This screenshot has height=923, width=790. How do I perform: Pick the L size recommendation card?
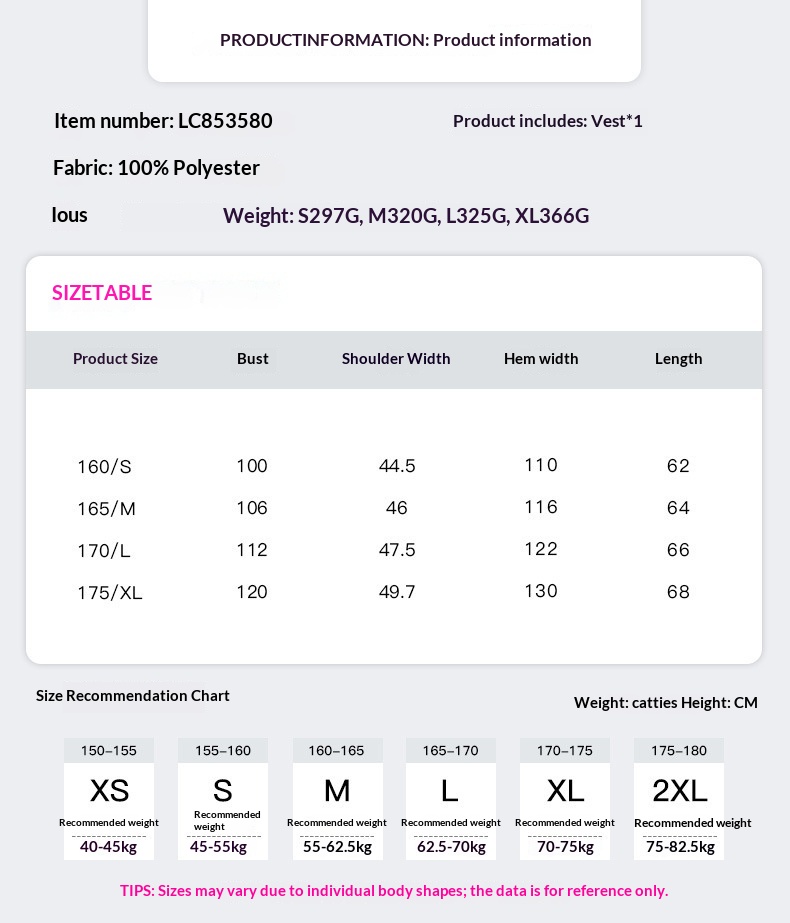click(x=451, y=799)
